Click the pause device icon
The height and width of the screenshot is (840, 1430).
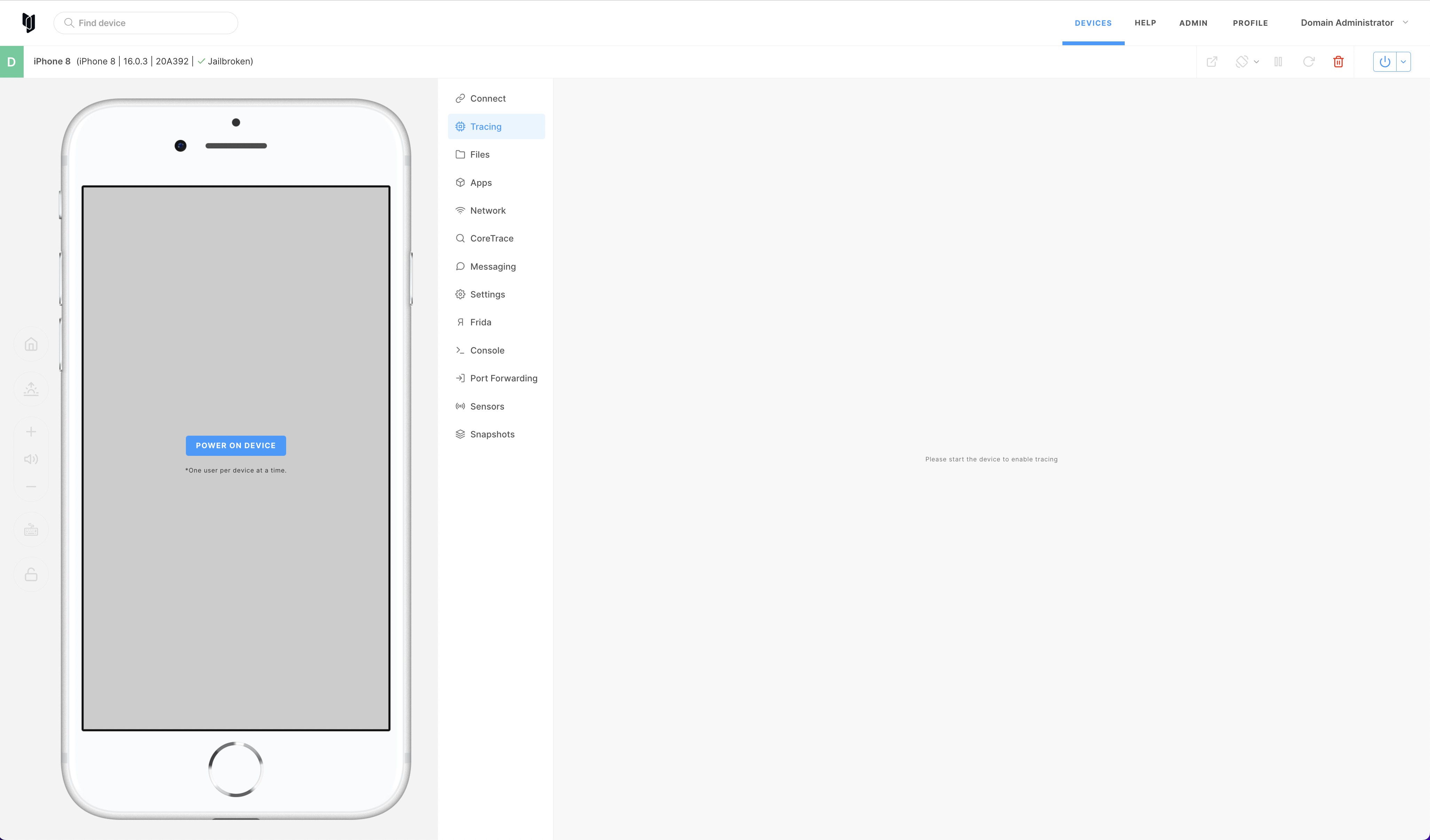click(x=1278, y=62)
